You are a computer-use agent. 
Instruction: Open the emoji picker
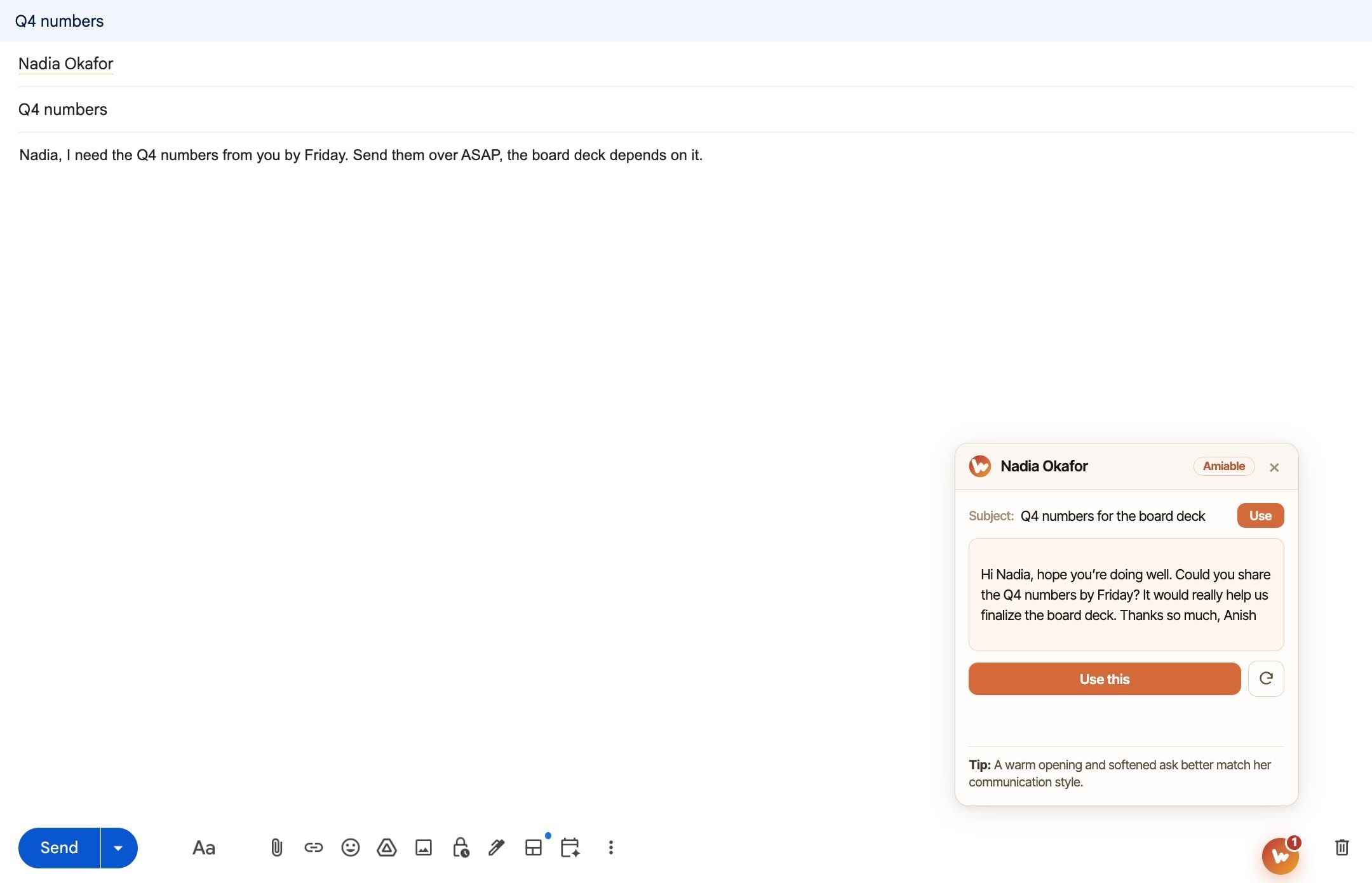pyautogui.click(x=351, y=847)
